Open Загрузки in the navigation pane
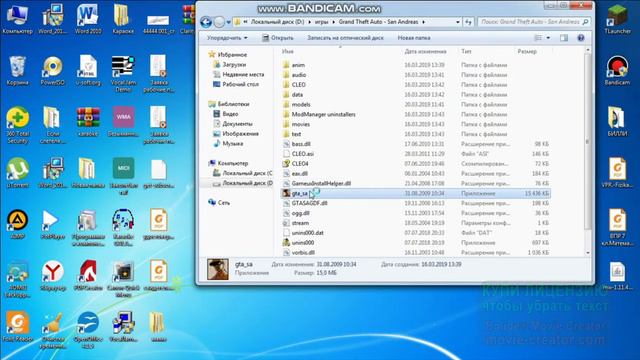The height and width of the screenshot is (360, 640). (x=234, y=64)
